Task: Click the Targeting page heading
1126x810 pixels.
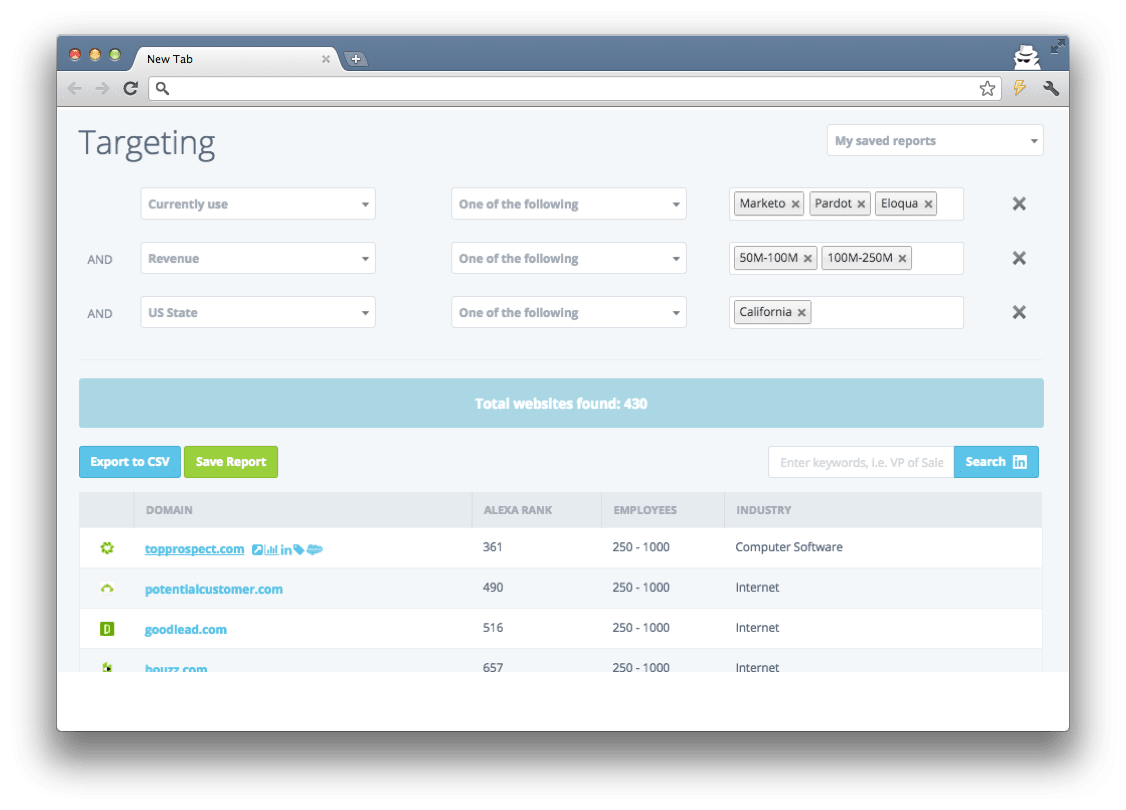Action: pos(146,144)
